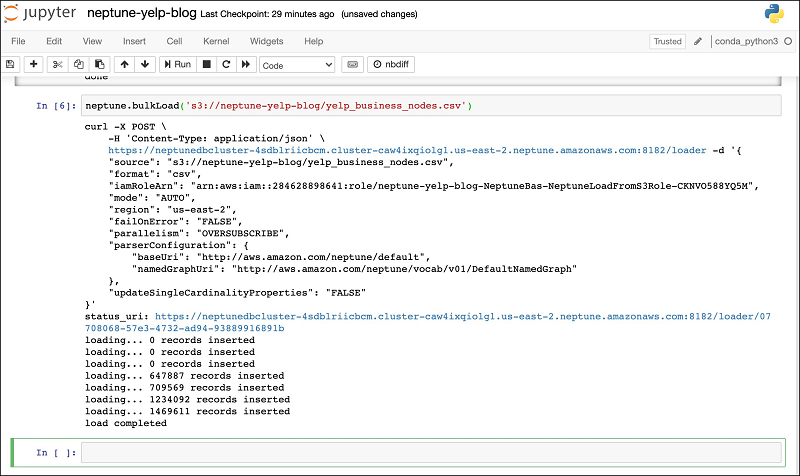Click the unsaved changes status text
This screenshot has height=476, width=800.
tap(379, 14)
